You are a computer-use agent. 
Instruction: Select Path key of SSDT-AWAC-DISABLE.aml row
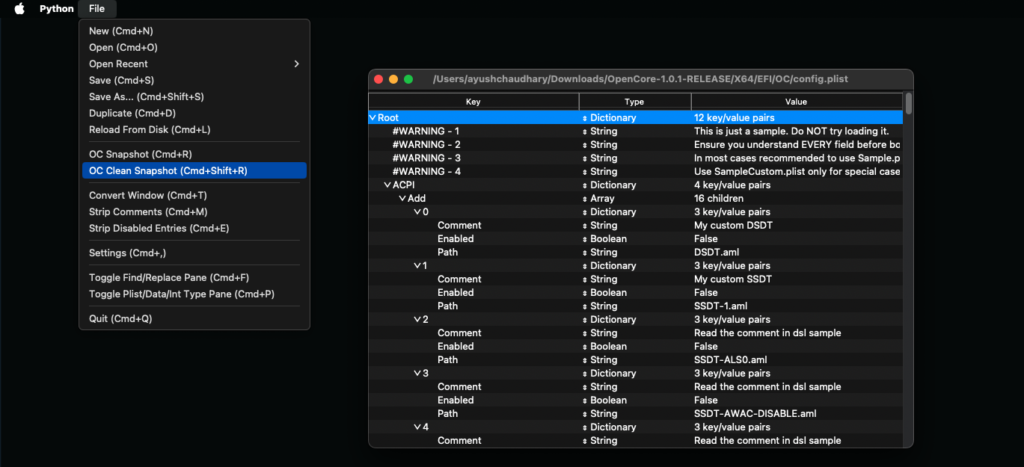tap(447, 414)
